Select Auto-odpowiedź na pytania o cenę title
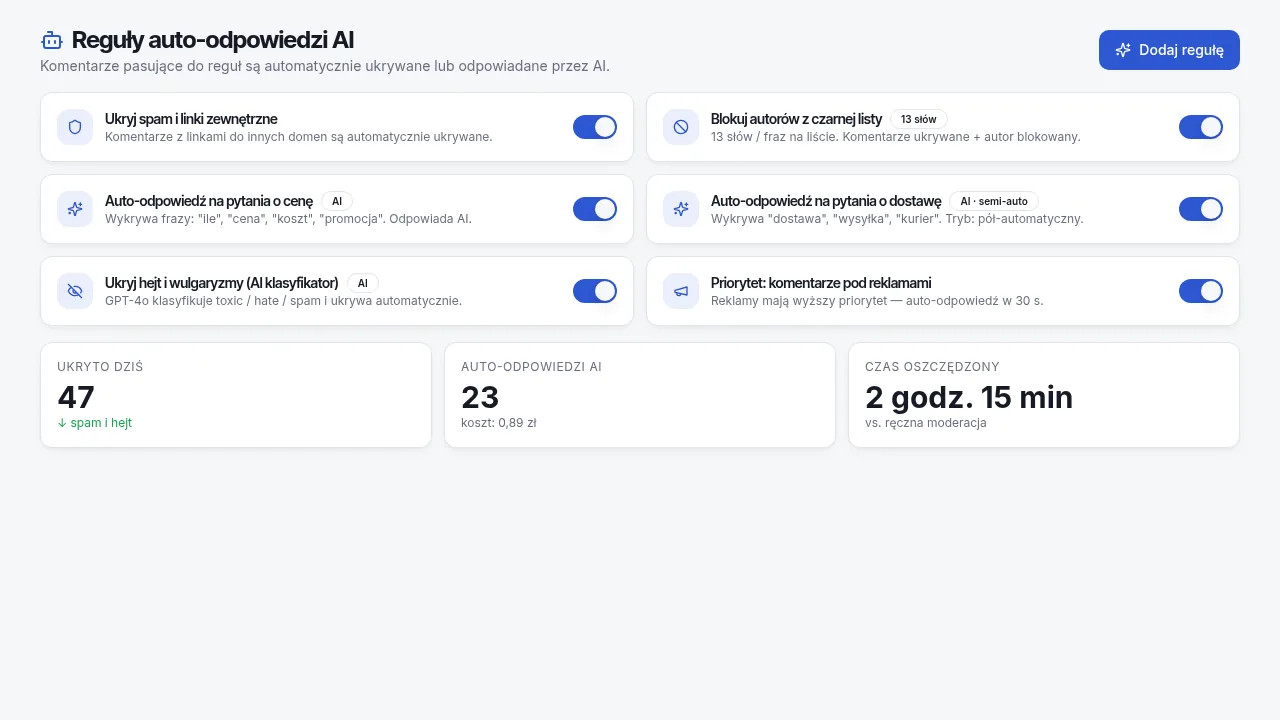Viewport: 1280px width, 720px height. pyautogui.click(x=209, y=201)
